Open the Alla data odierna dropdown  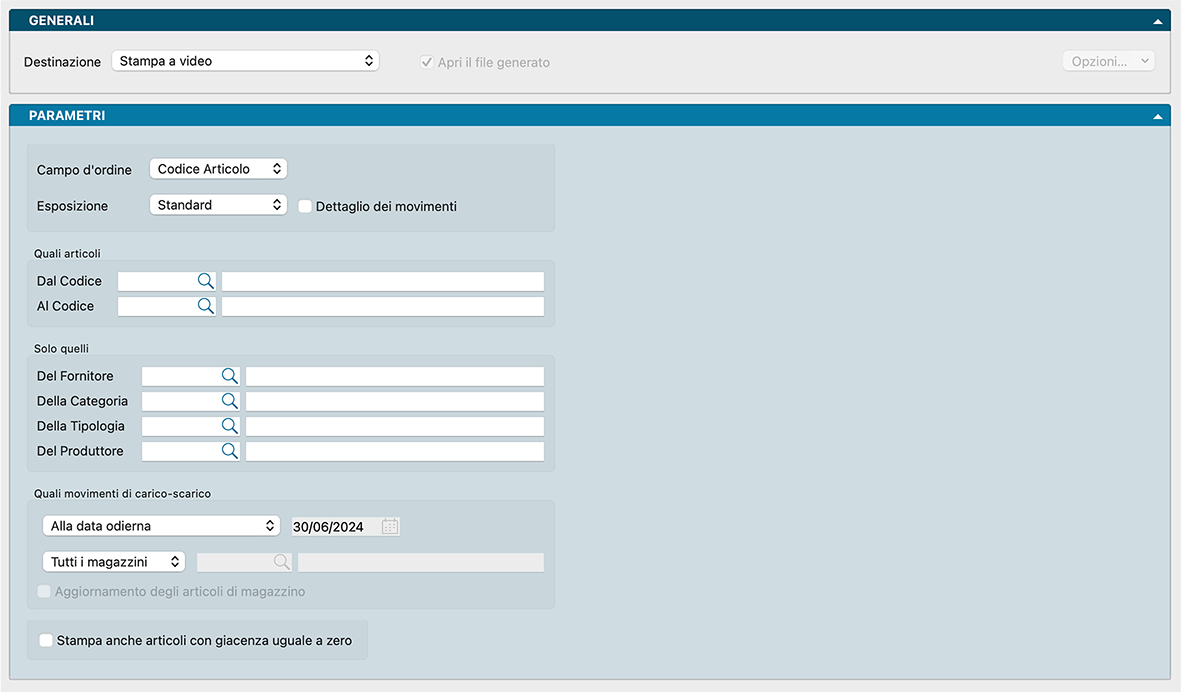162,526
